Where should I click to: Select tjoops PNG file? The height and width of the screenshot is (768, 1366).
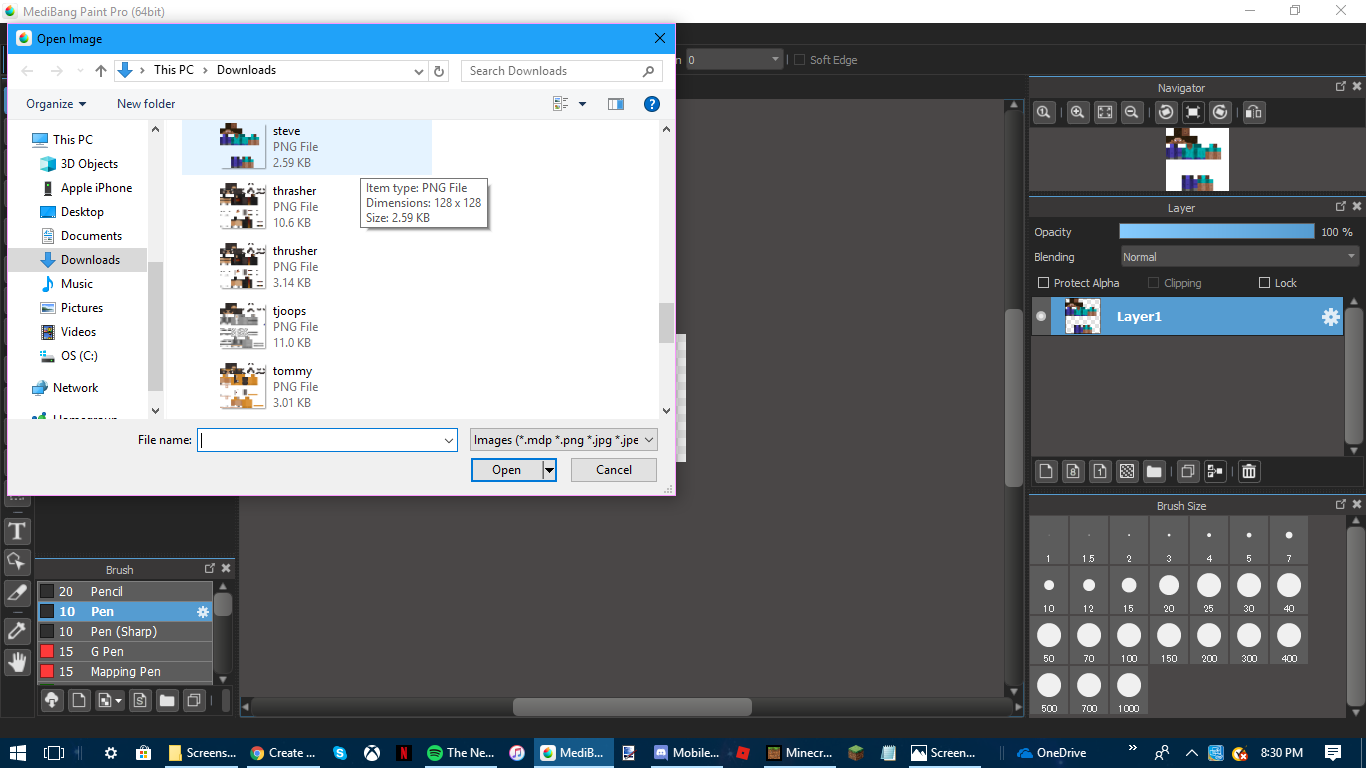click(307, 326)
